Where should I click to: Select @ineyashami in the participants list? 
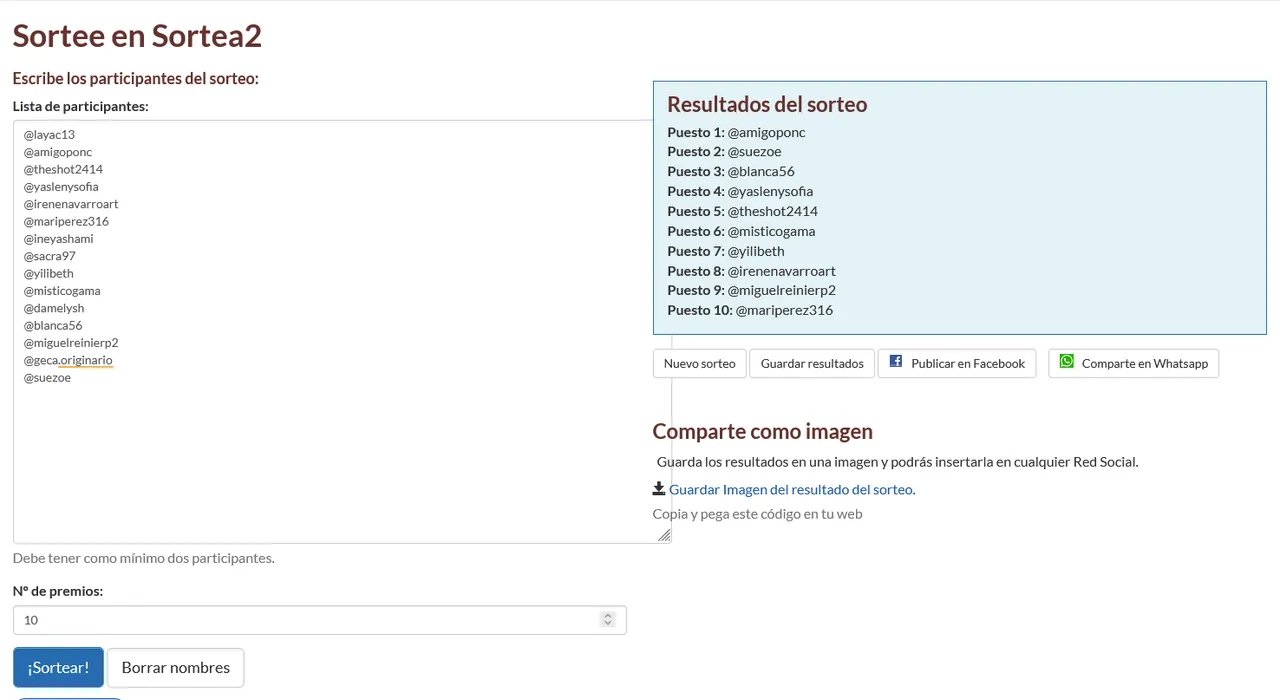59,238
